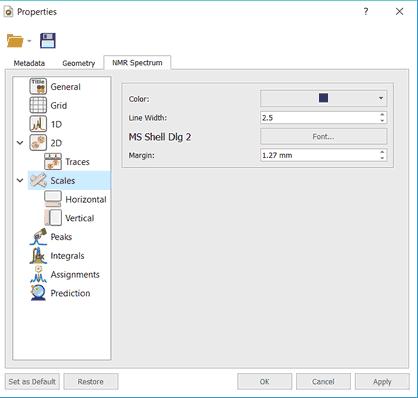Viewport: 418px width, 398px height.
Task: Select the Grid icon in the tree
Action: point(38,105)
